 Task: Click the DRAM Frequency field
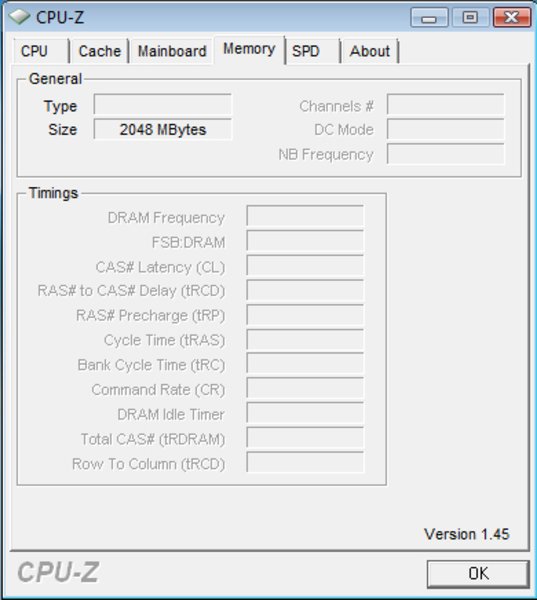tap(305, 216)
